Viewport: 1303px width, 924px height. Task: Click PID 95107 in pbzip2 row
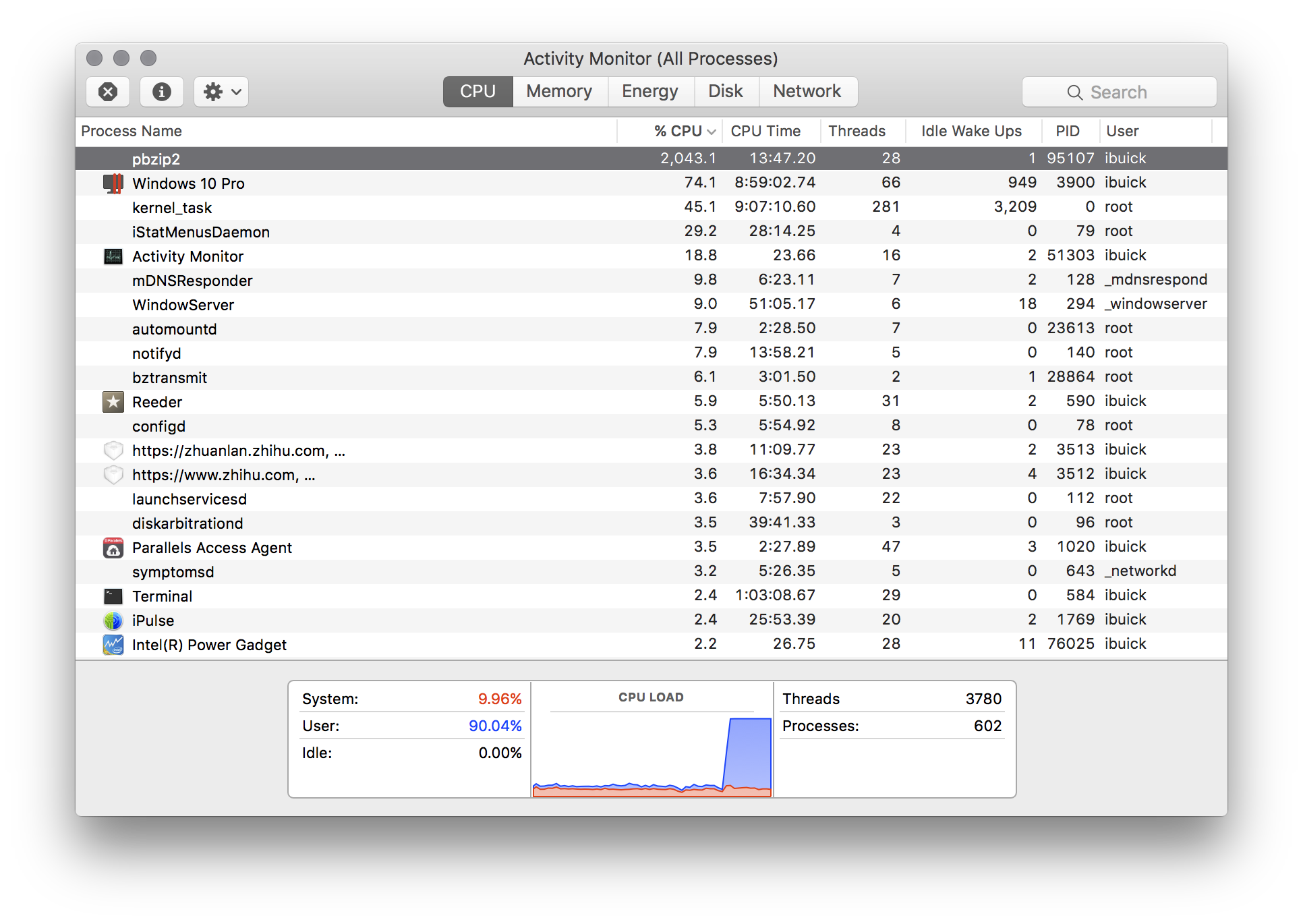(x=1070, y=158)
